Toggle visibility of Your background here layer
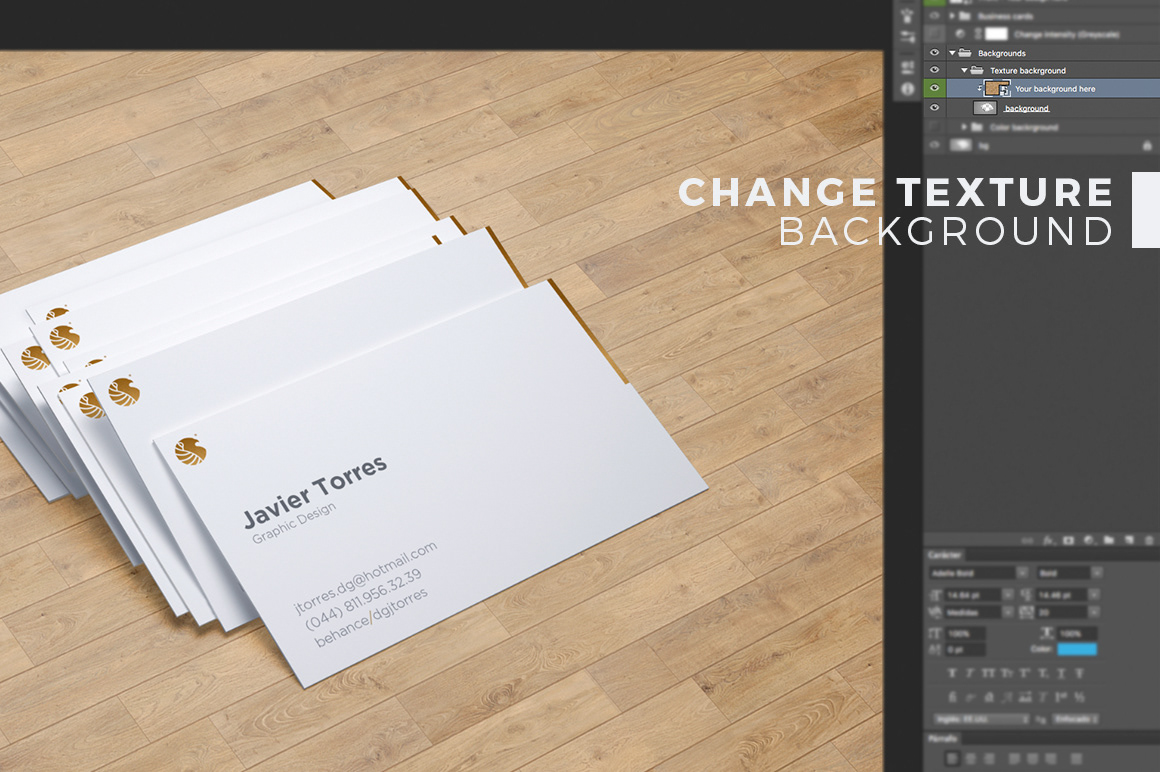Image resolution: width=1160 pixels, height=772 pixels. click(x=934, y=88)
